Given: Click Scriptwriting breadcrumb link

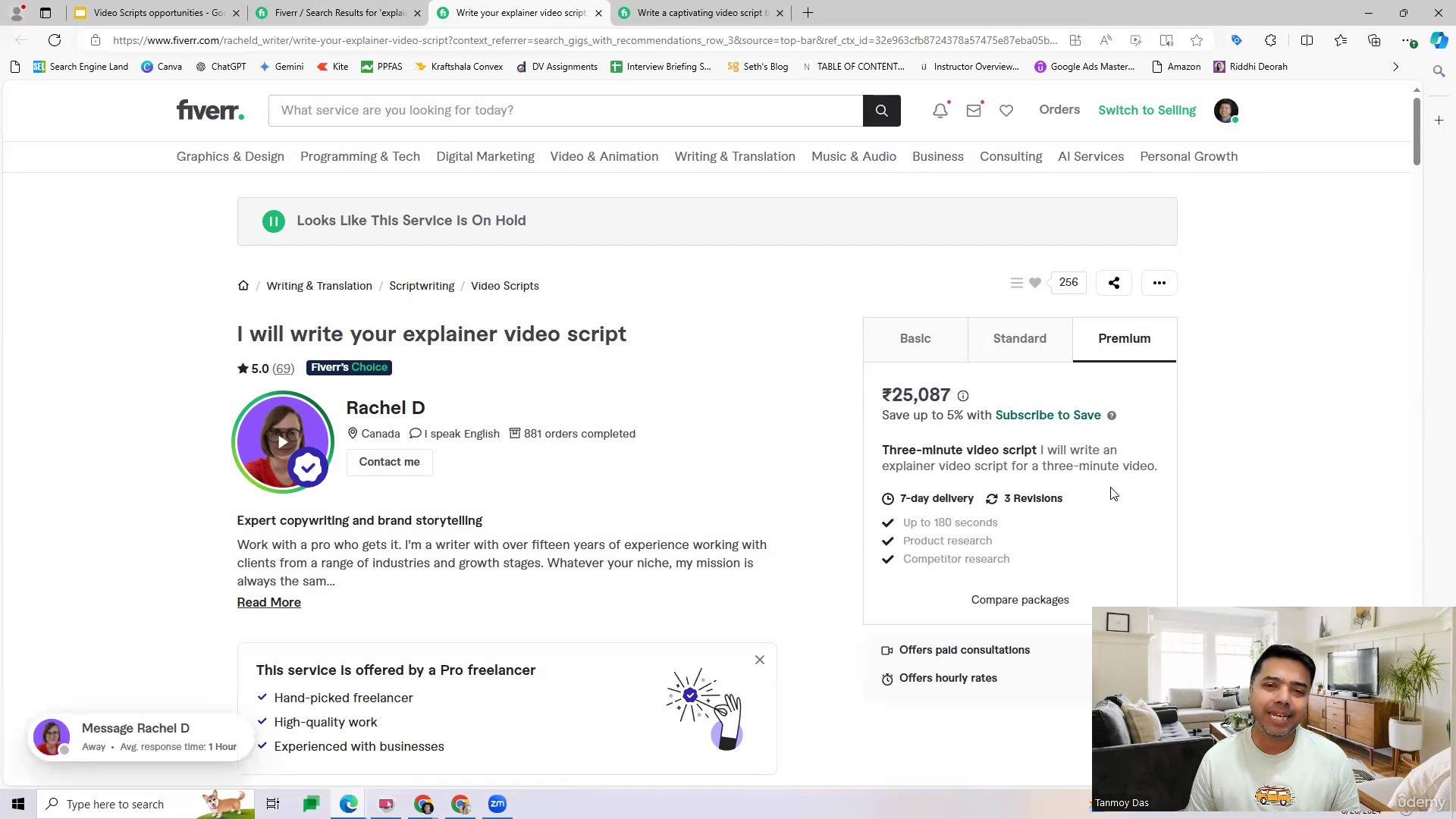Looking at the screenshot, I should (x=422, y=286).
